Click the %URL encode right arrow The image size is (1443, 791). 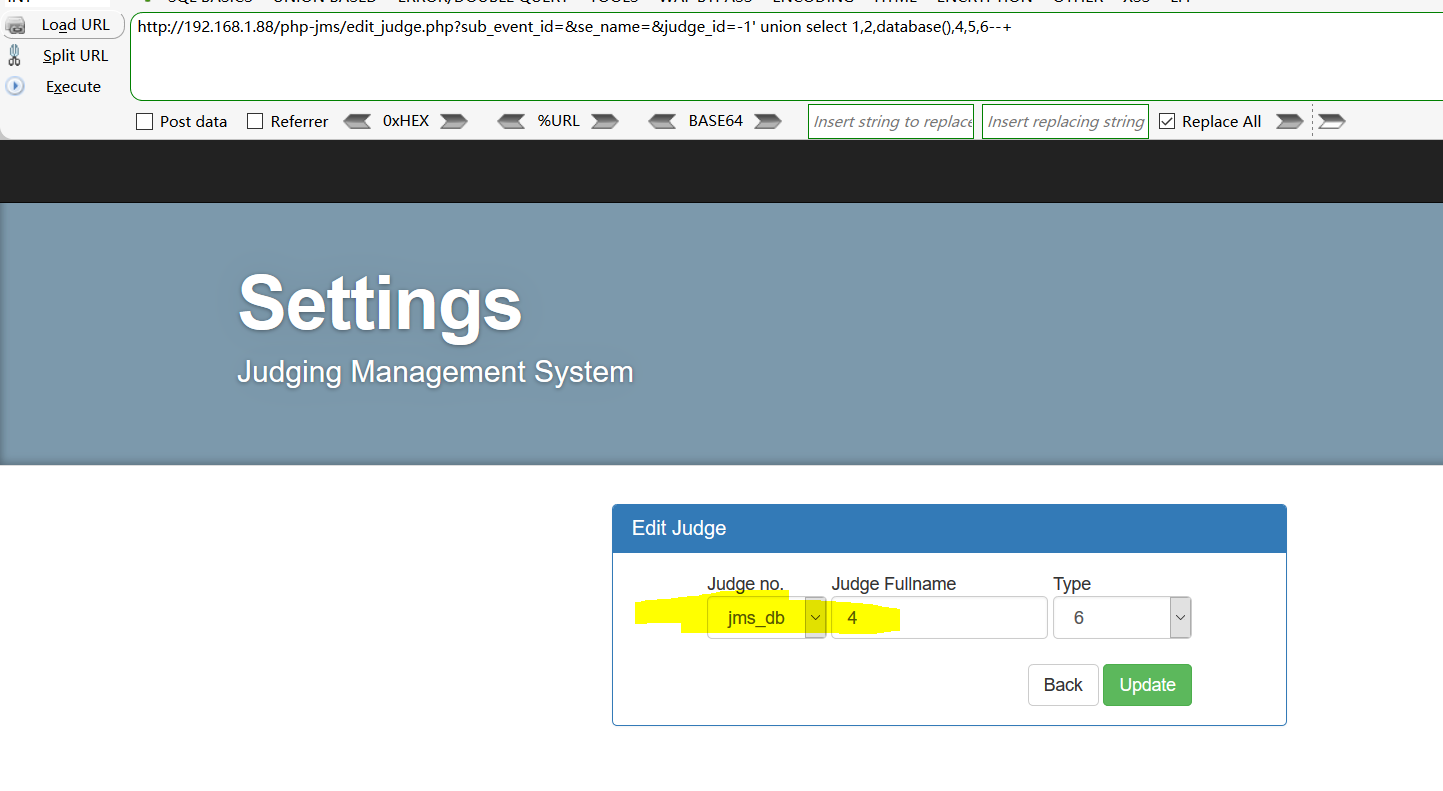pyautogui.click(x=605, y=121)
